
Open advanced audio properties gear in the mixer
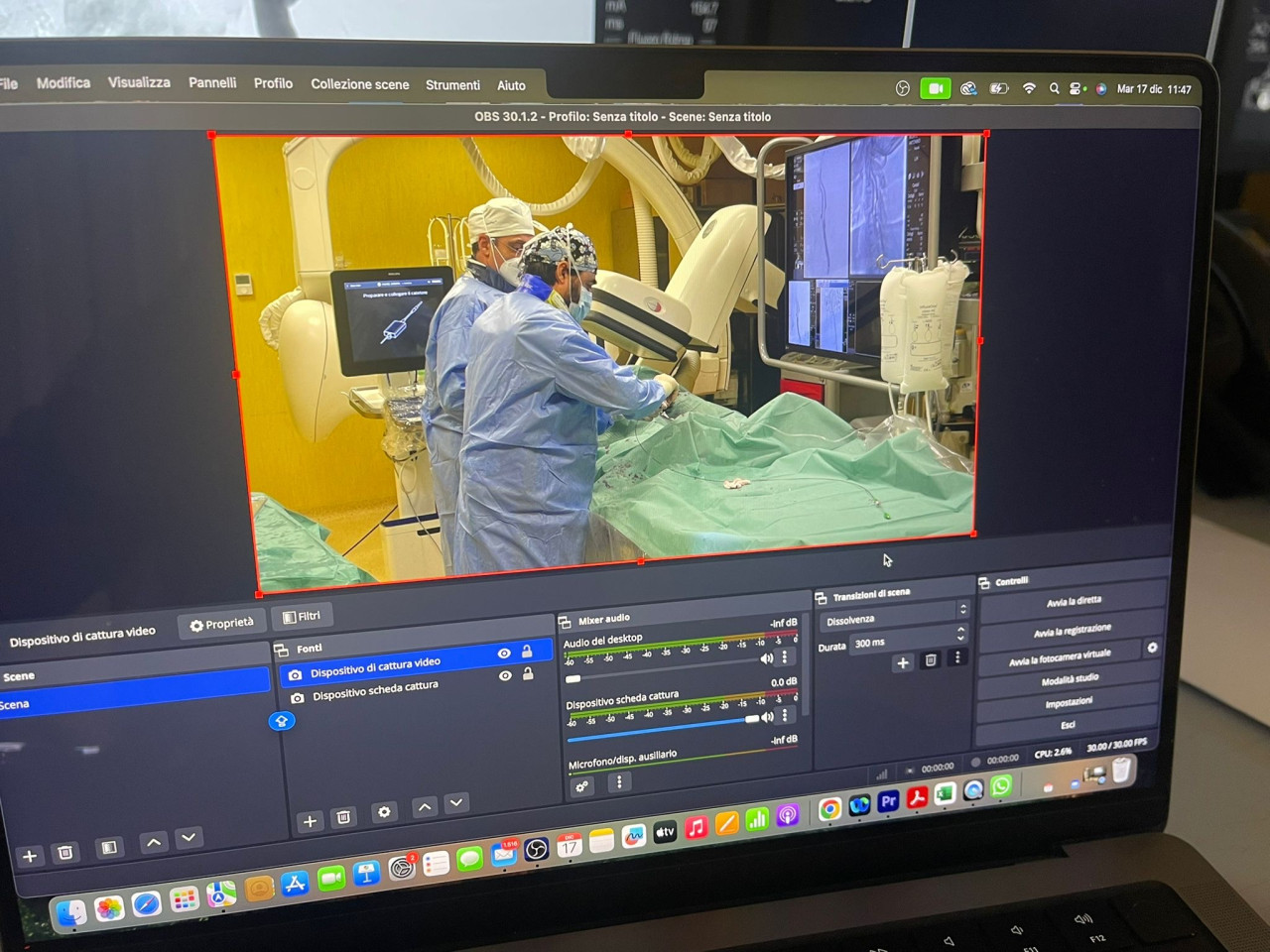(x=582, y=786)
